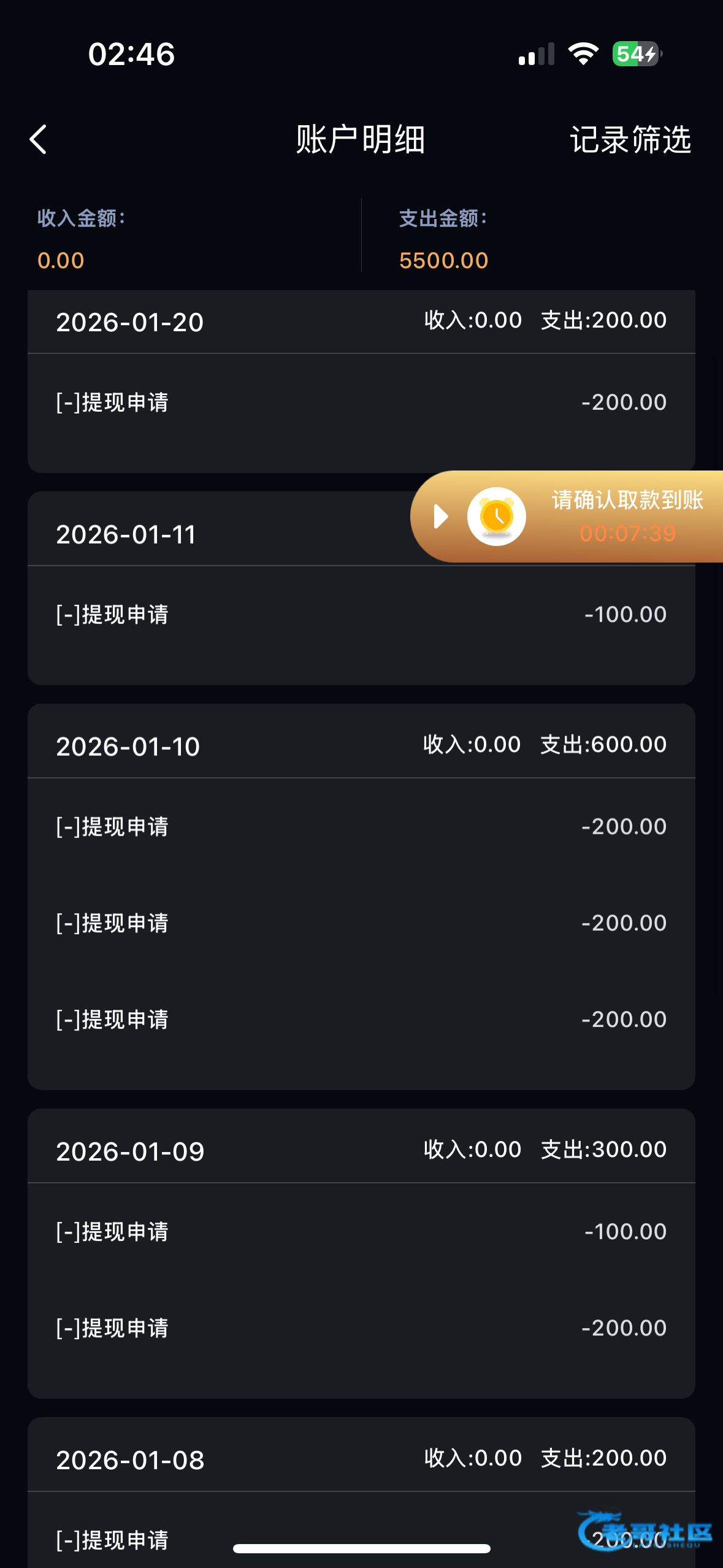Tap the back arrow icon
Viewport: 723px width, 1568px height.
pos(39,139)
